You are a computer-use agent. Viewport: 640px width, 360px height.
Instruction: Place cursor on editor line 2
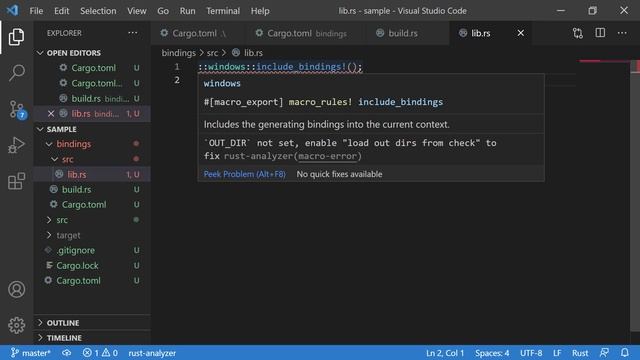pyautogui.click(x=388, y=80)
